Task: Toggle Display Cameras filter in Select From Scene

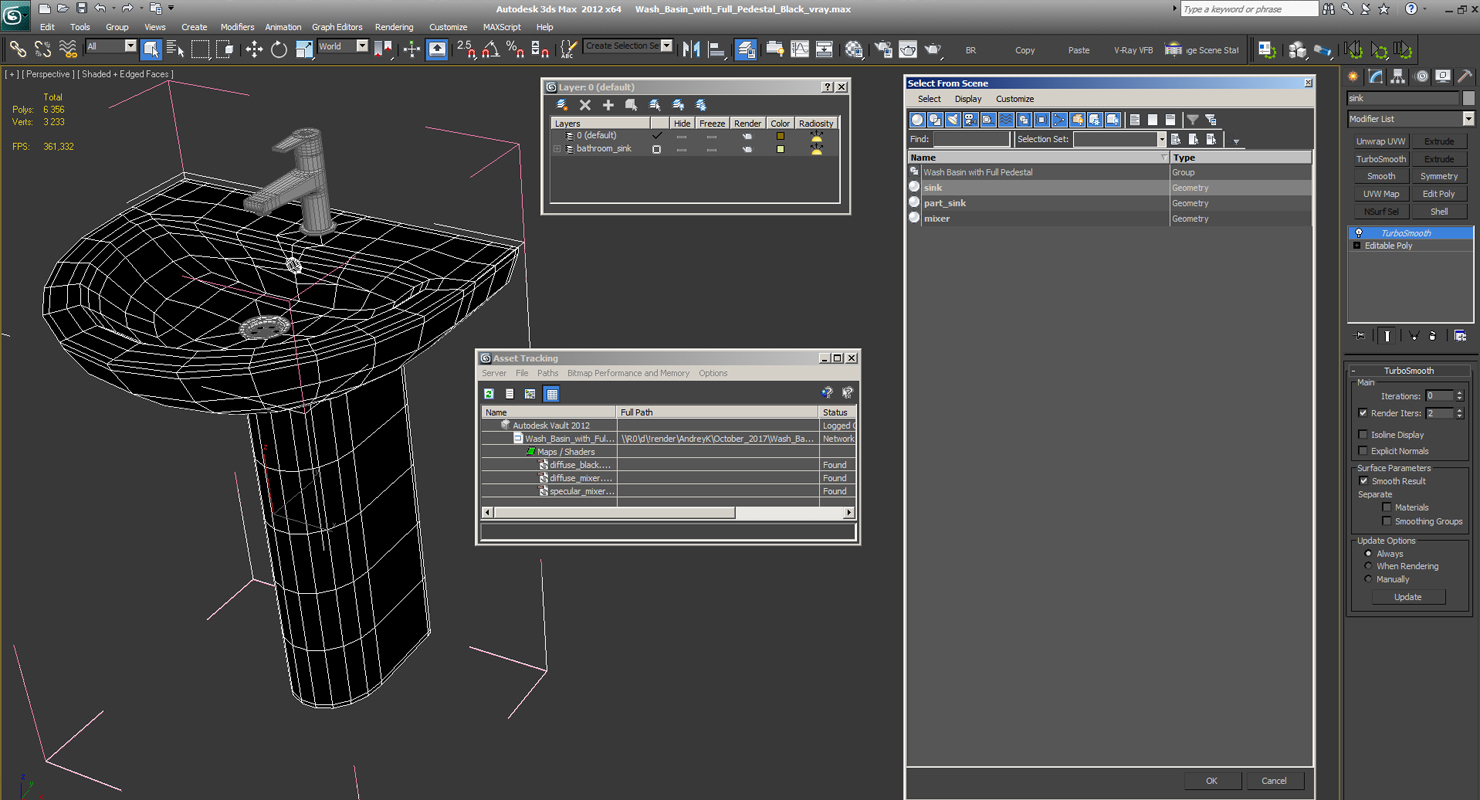Action: pos(971,120)
